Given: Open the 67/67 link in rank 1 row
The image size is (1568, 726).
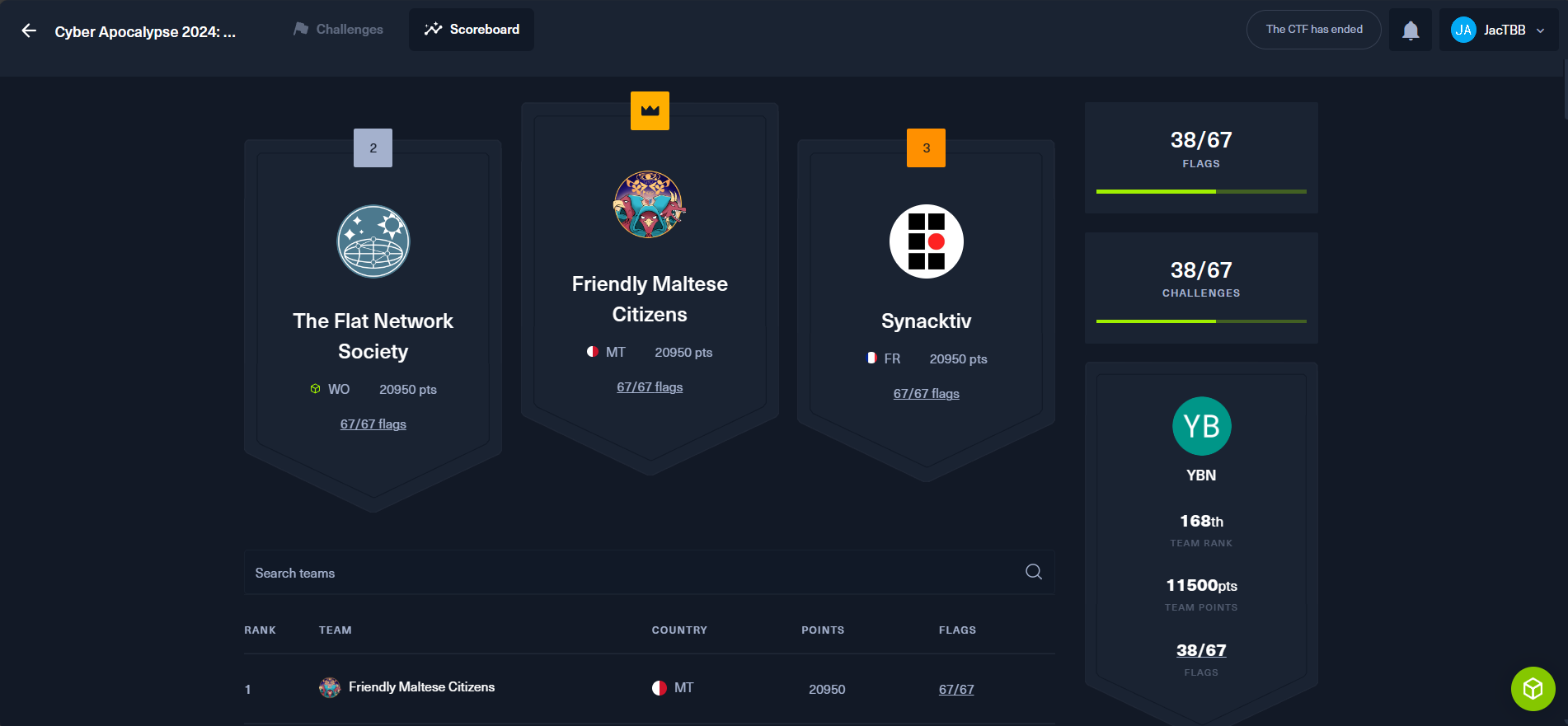Looking at the screenshot, I should (956, 689).
